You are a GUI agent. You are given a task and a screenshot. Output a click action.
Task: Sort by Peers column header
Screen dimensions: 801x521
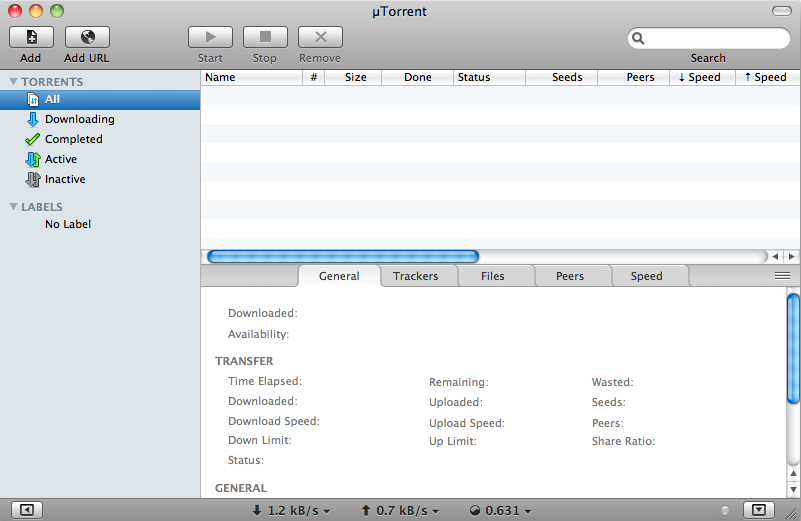pos(634,77)
